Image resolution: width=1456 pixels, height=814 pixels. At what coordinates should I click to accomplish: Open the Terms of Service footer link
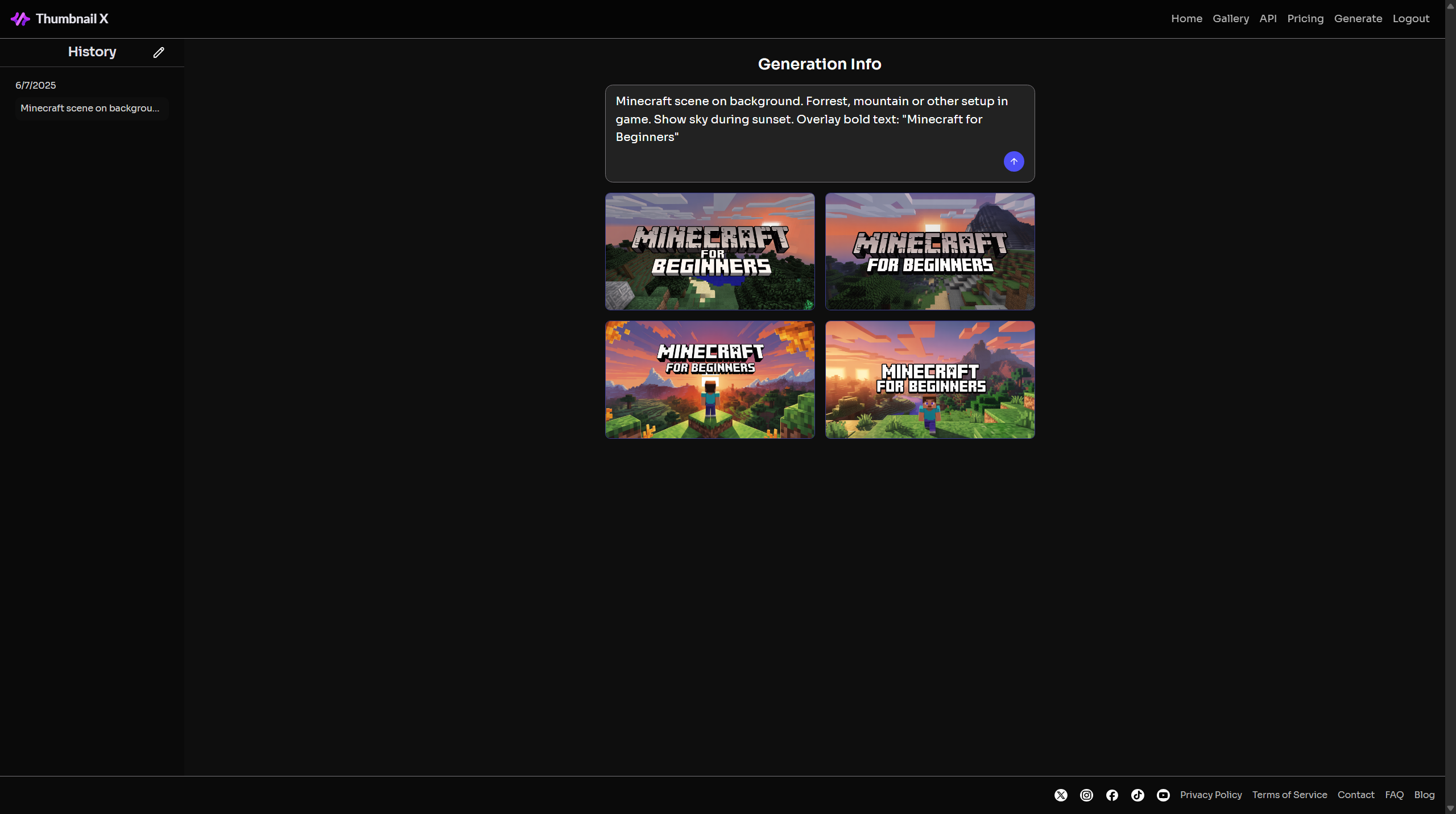click(1289, 795)
